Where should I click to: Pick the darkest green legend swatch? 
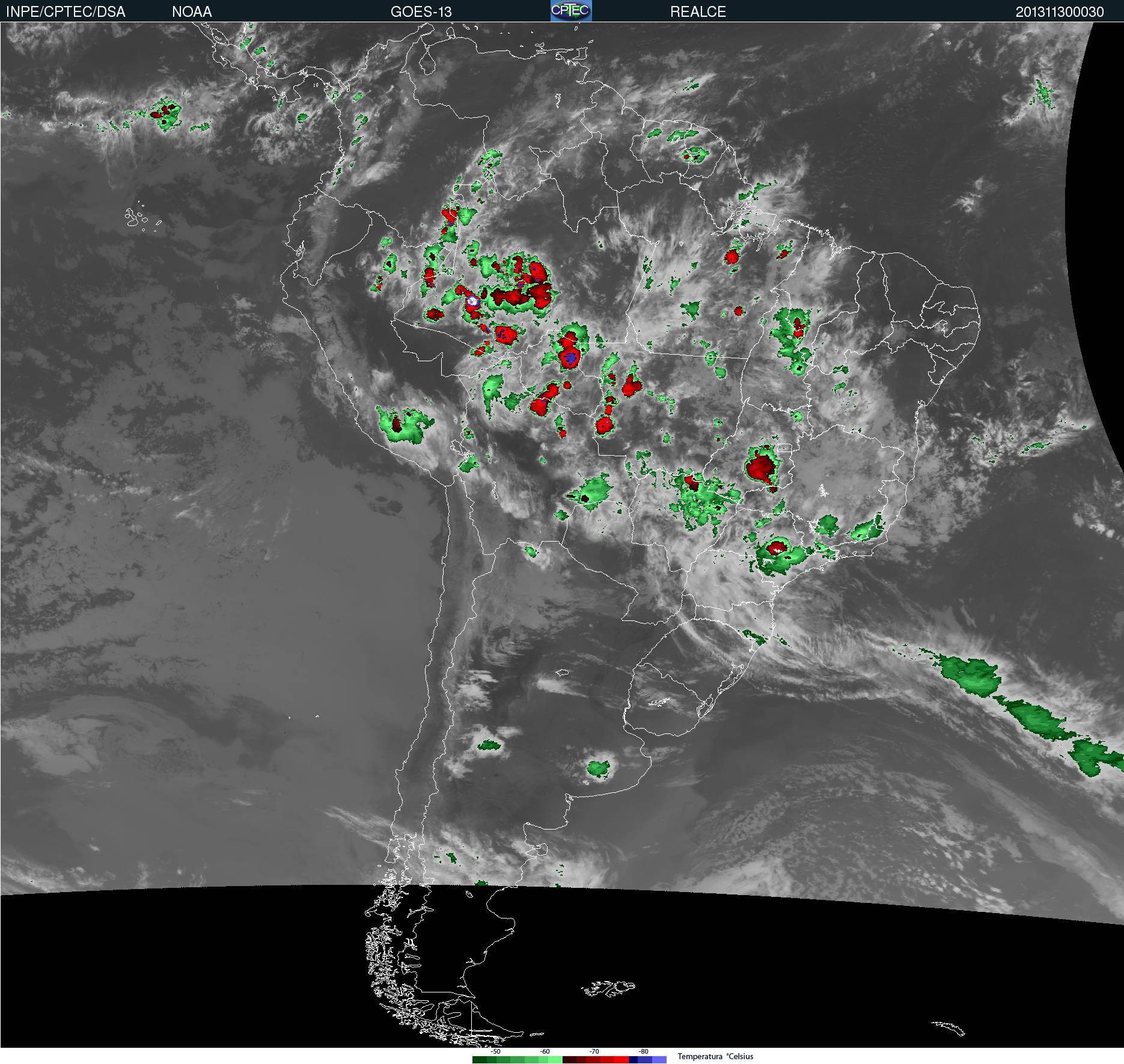click(x=480, y=1060)
